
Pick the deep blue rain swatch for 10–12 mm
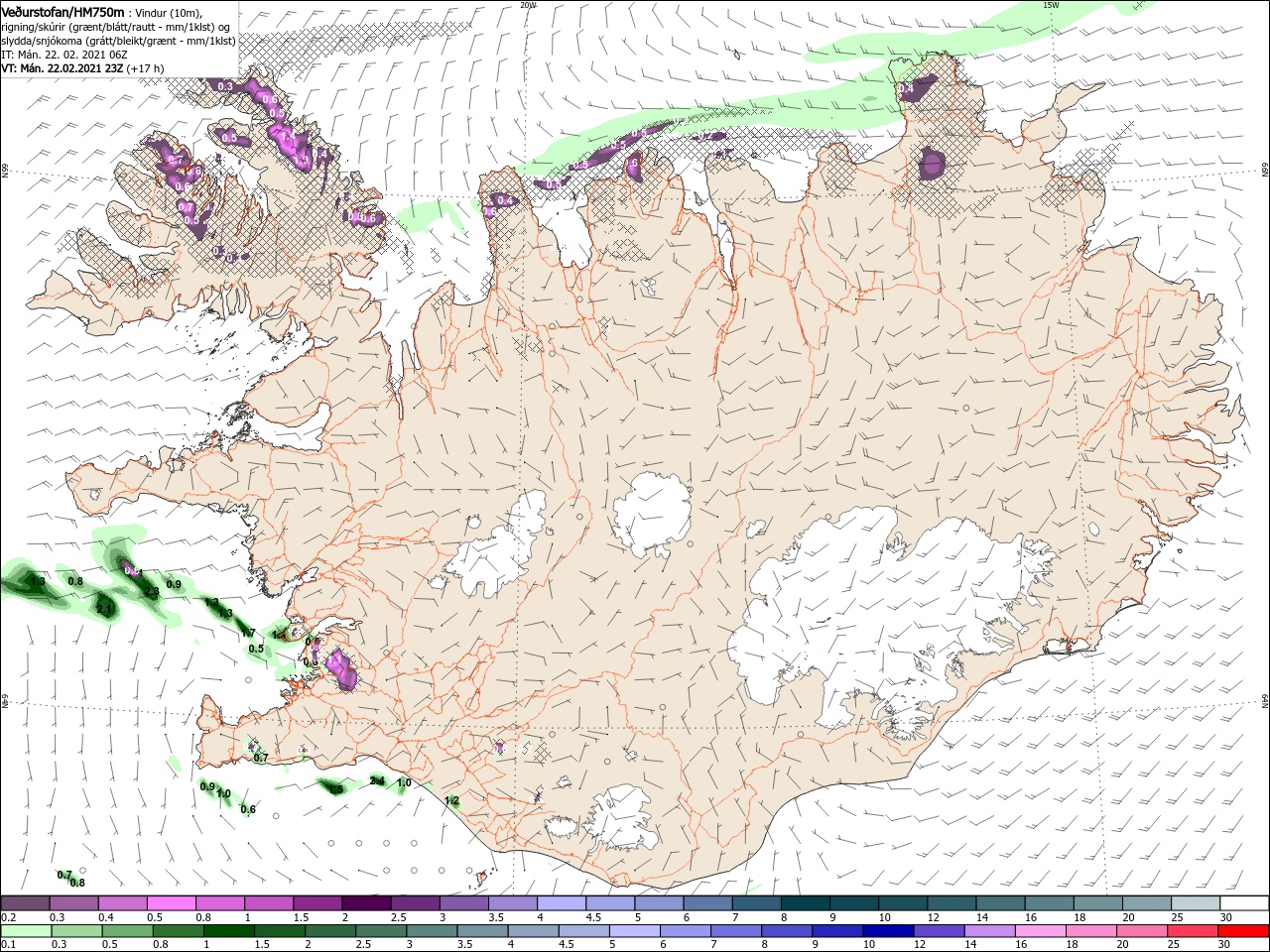887,931
